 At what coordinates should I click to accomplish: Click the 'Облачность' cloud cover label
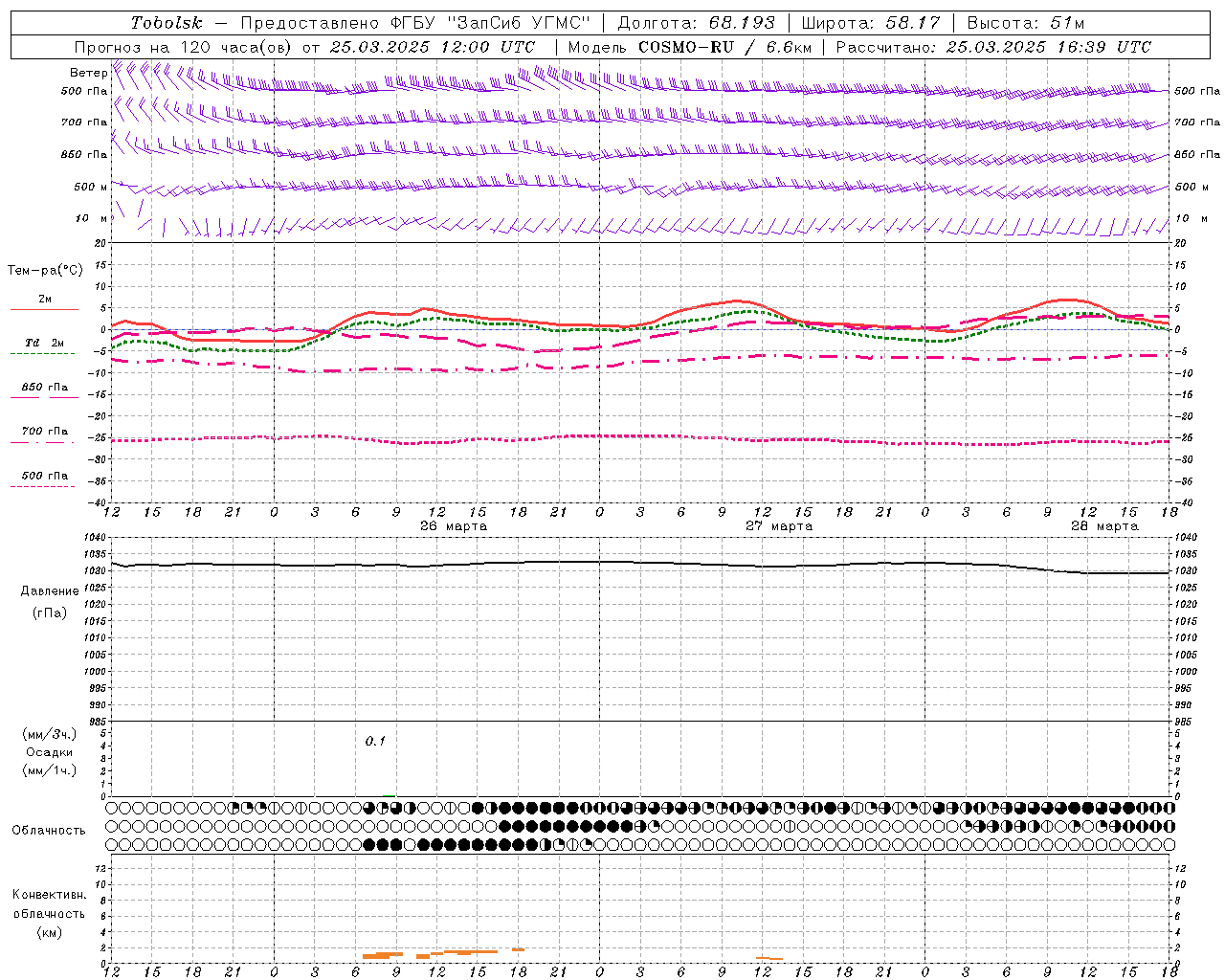[49, 830]
